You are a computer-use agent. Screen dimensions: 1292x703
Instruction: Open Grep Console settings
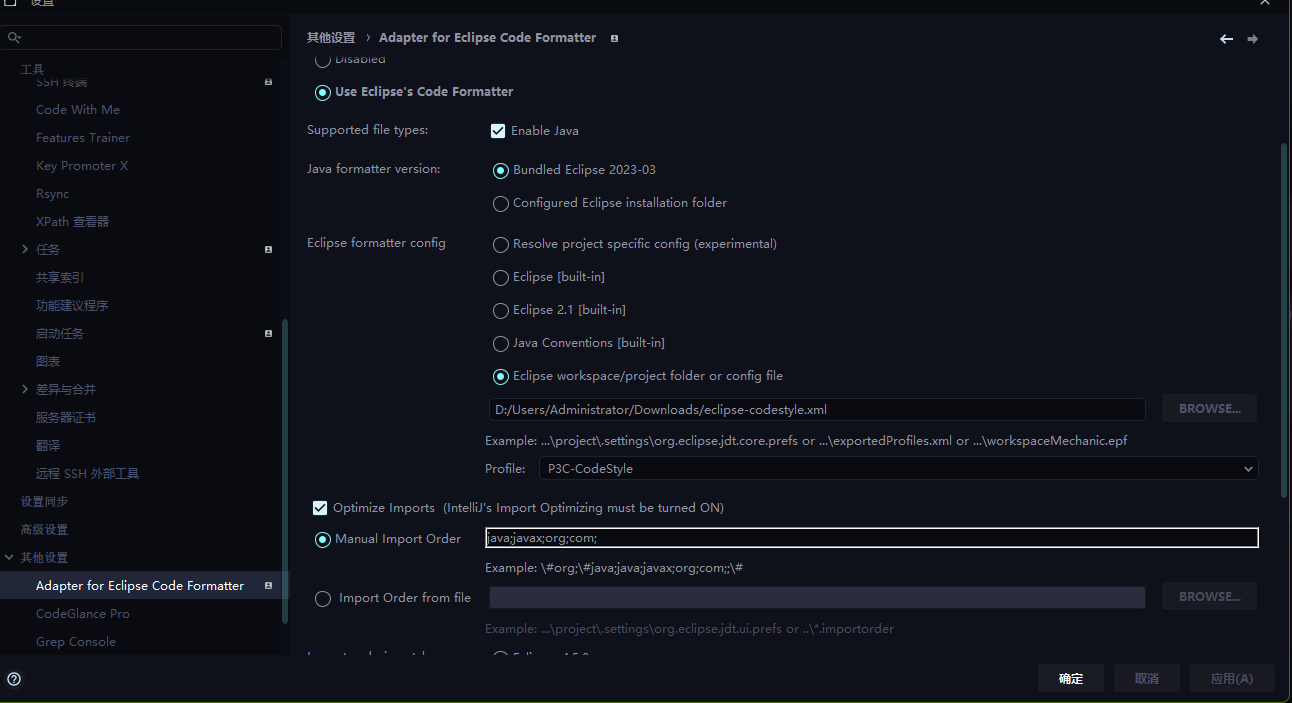point(76,642)
